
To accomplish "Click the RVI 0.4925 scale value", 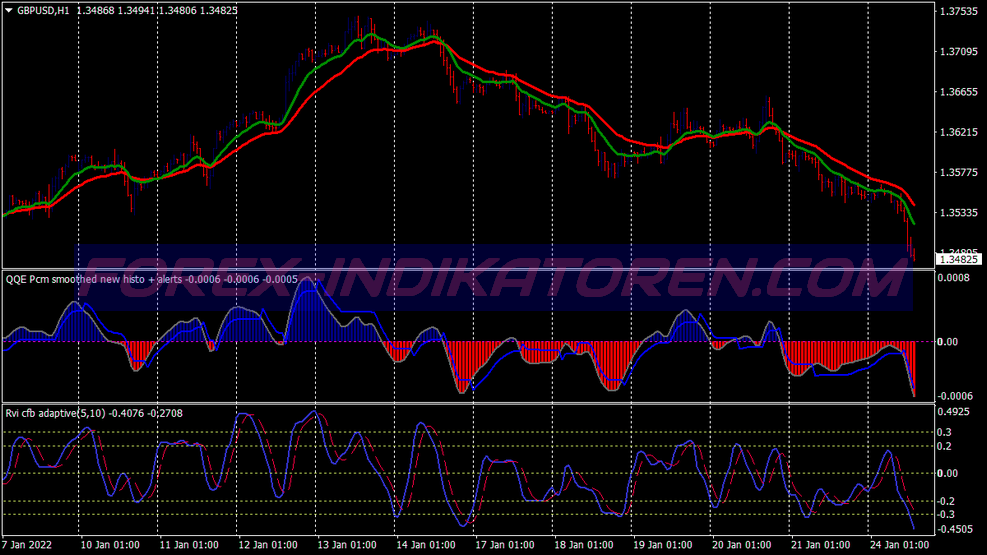I will pos(953,412).
